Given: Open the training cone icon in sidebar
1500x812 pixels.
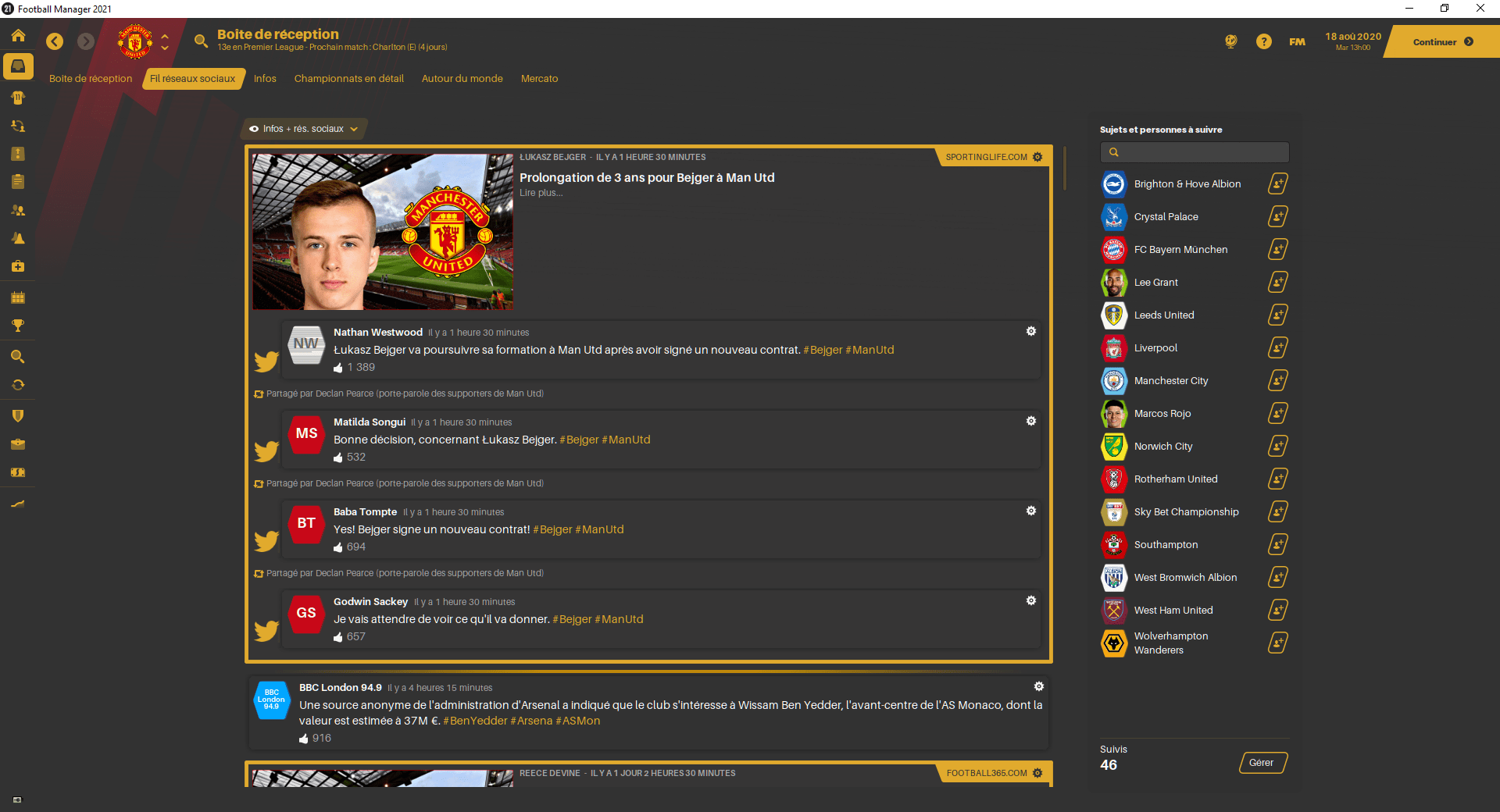Looking at the screenshot, I should pos(18,238).
